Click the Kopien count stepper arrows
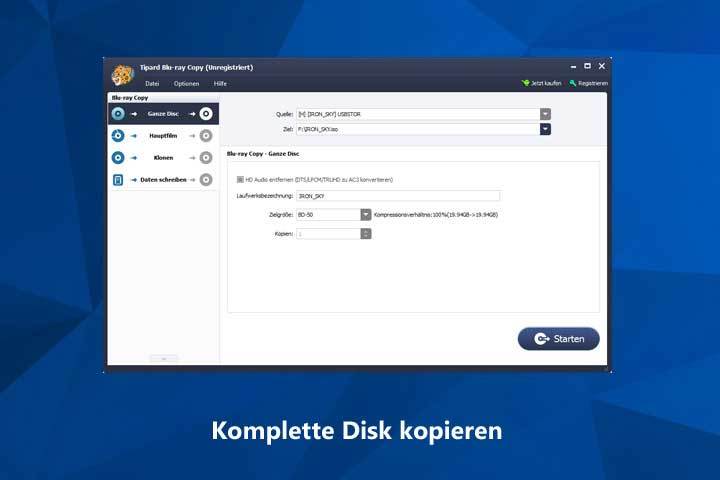Image resolution: width=720 pixels, height=480 pixels. (366, 233)
